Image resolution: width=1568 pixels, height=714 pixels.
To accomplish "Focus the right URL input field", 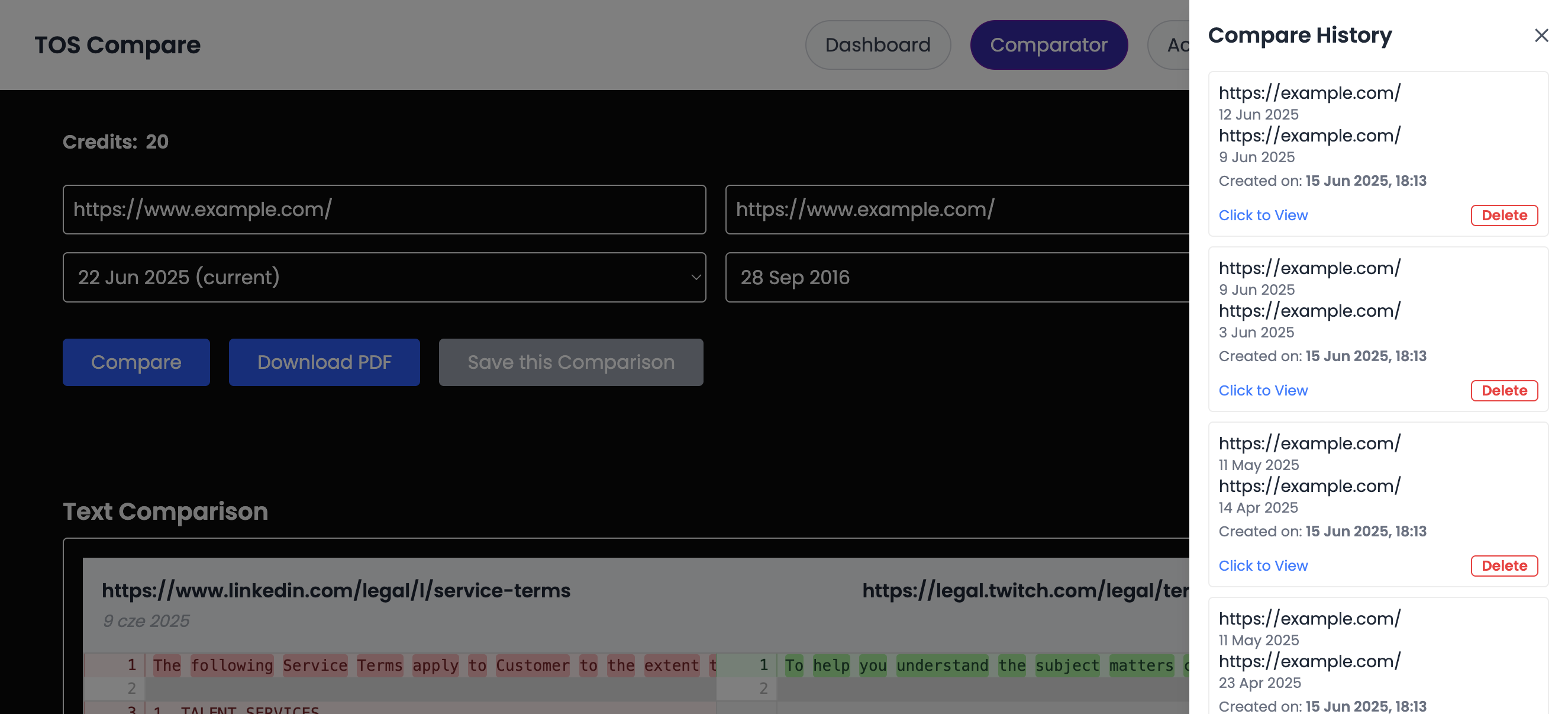I will [957, 210].
